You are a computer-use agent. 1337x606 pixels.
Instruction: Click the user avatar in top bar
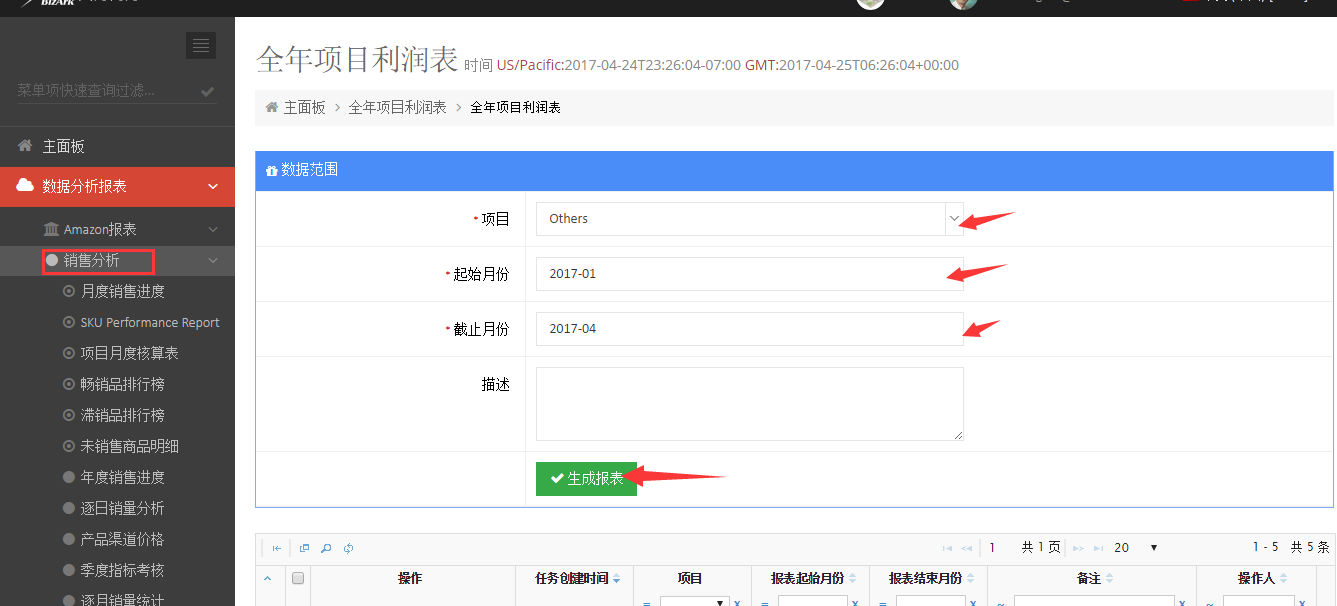point(963,4)
